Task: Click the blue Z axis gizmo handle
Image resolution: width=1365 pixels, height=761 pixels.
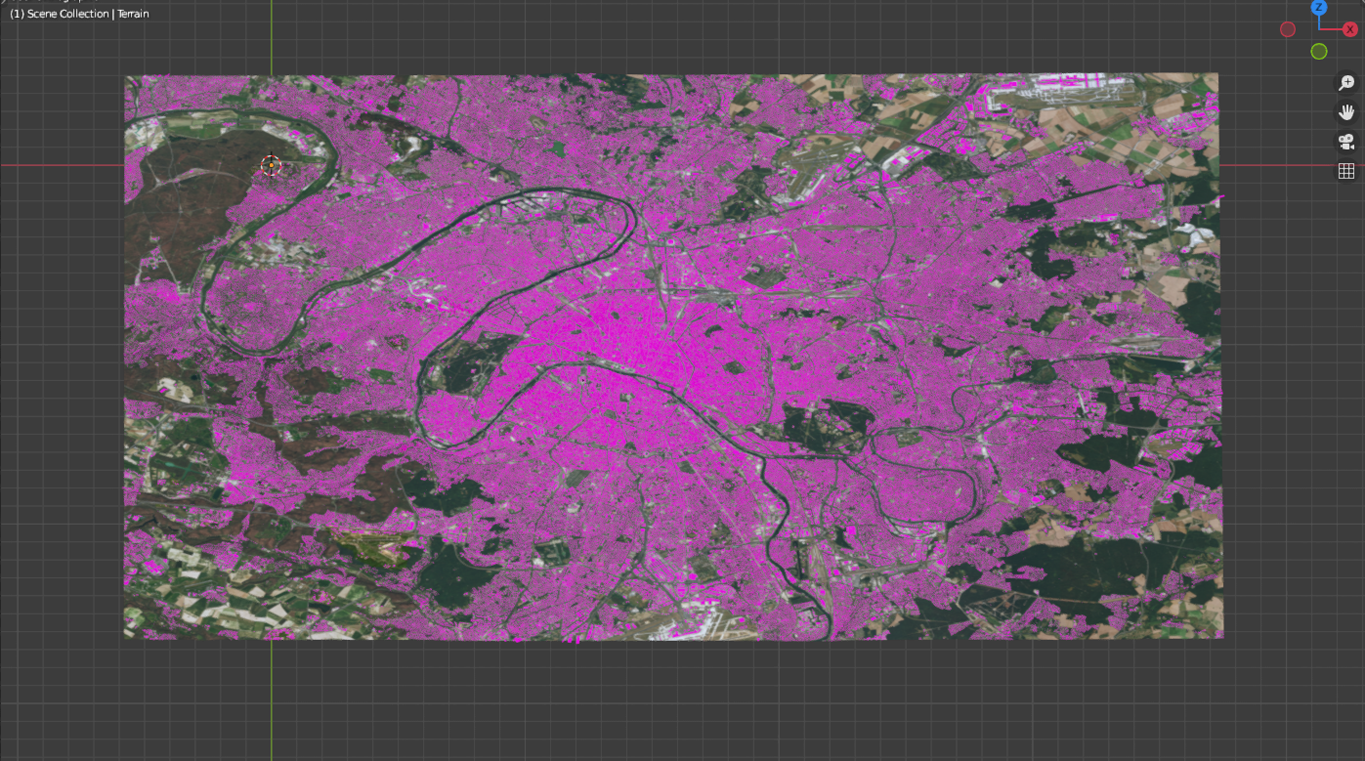Action: (x=1319, y=8)
